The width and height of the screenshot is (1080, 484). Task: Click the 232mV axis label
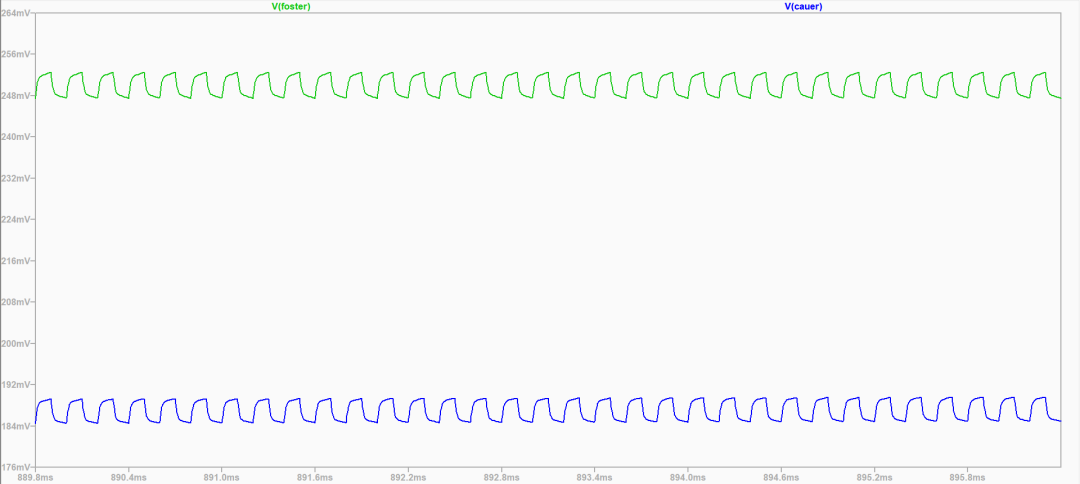(x=14, y=178)
